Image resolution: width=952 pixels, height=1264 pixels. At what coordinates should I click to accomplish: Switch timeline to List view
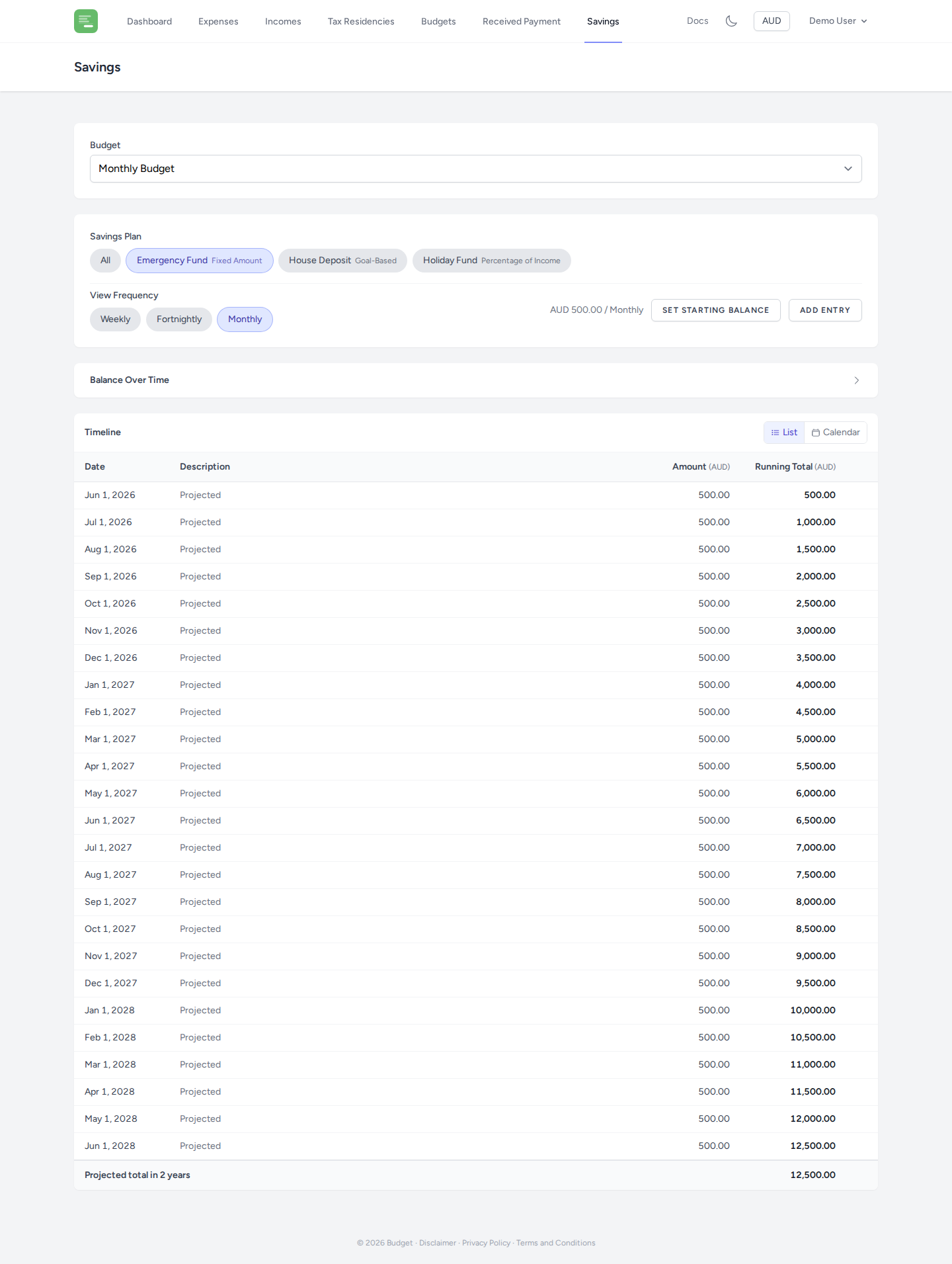pos(784,433)
